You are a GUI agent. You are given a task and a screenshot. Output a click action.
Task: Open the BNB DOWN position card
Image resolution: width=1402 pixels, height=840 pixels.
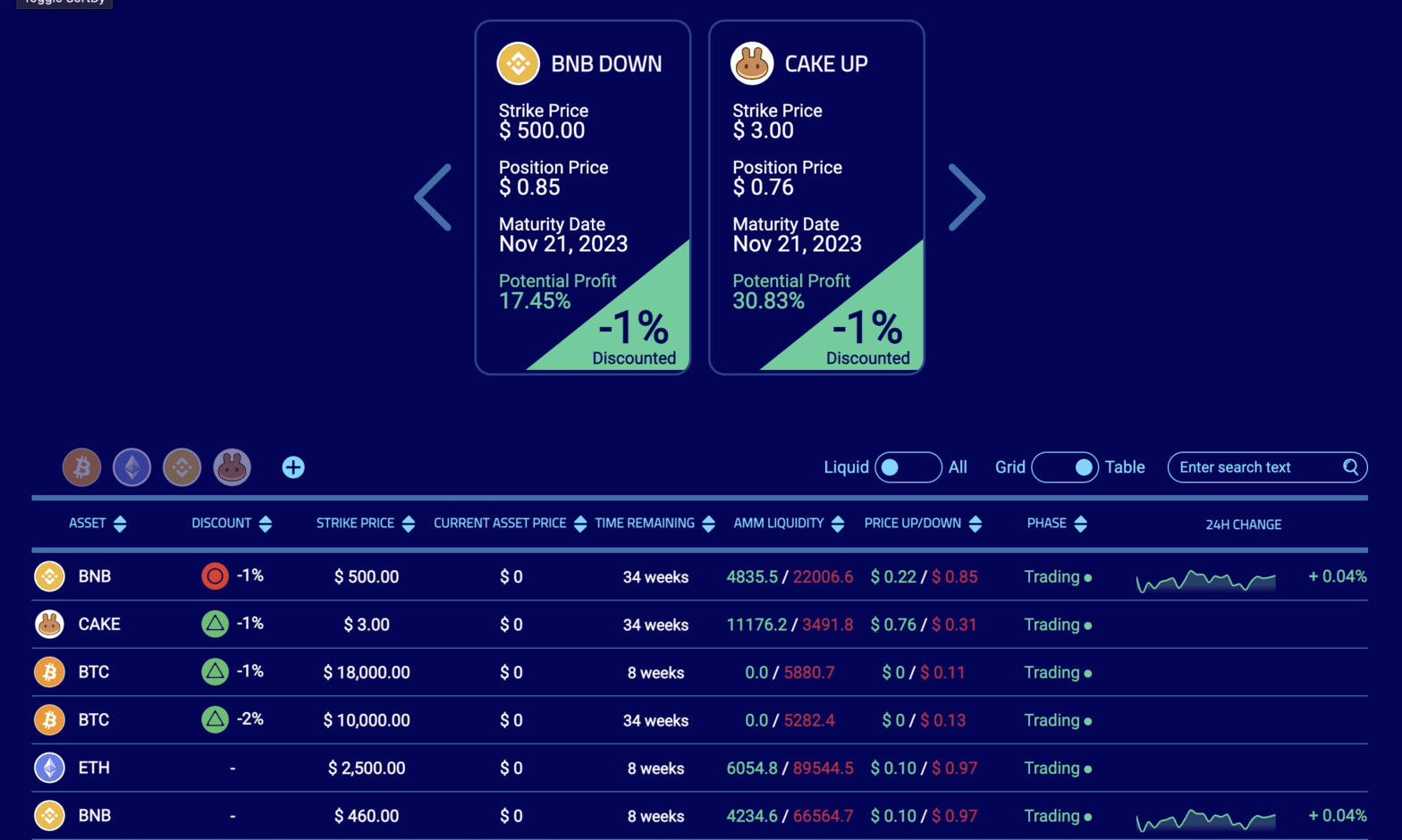[583, 197]
